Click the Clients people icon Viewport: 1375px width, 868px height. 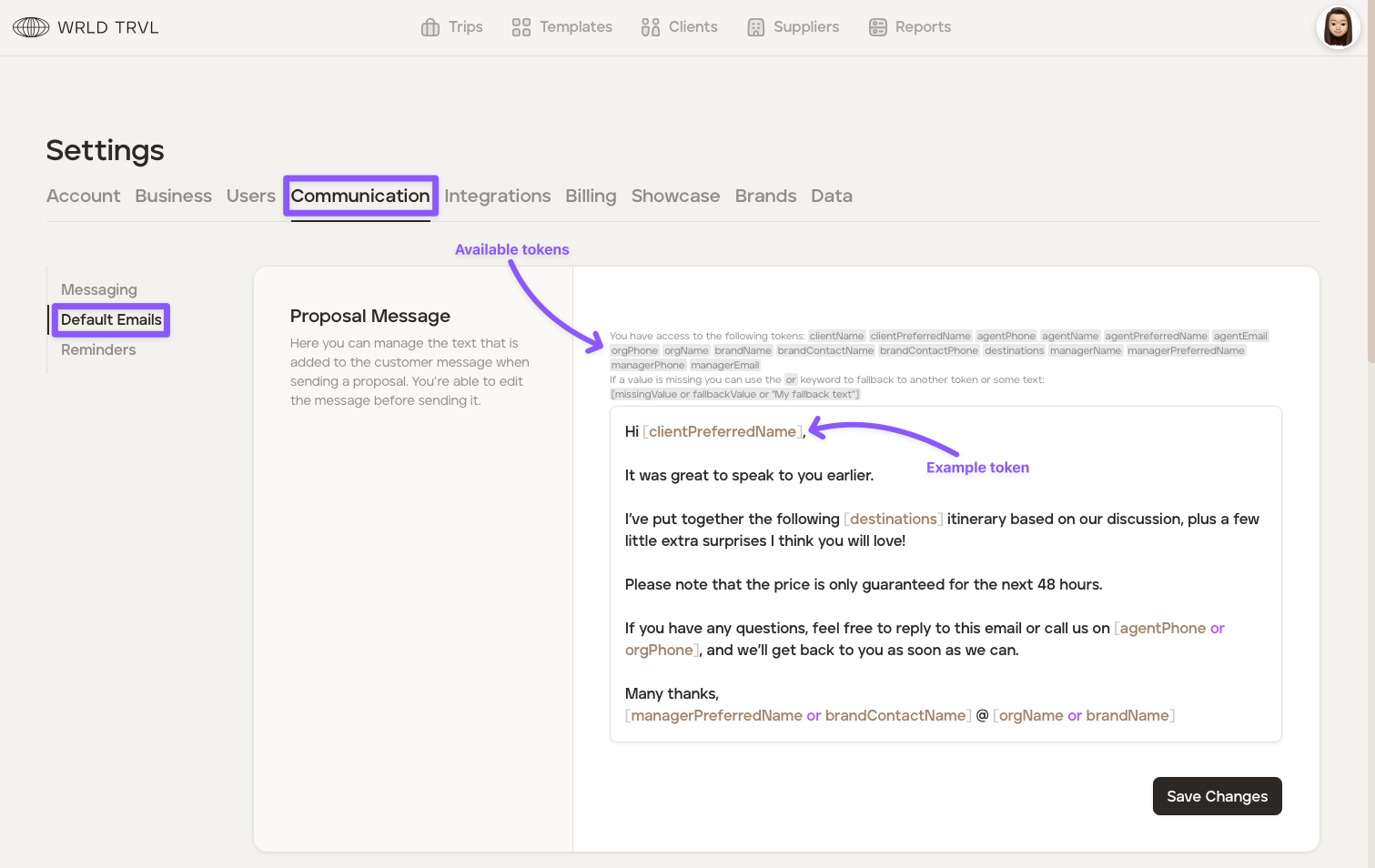[650, 27]
